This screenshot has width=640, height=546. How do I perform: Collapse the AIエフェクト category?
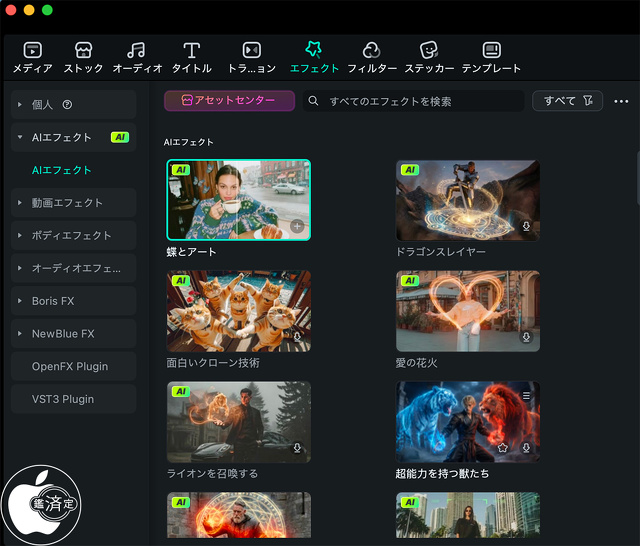click(20, 137)
